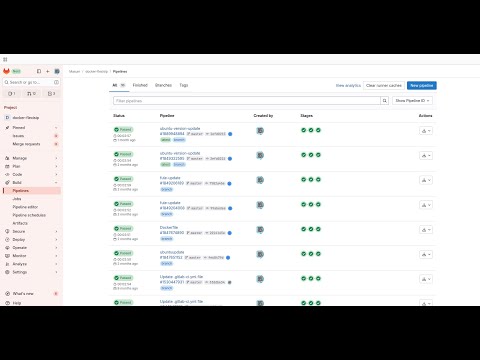480x360 pixels.
Task: Open Artifacts in sidebar
Action: [31, 223]
